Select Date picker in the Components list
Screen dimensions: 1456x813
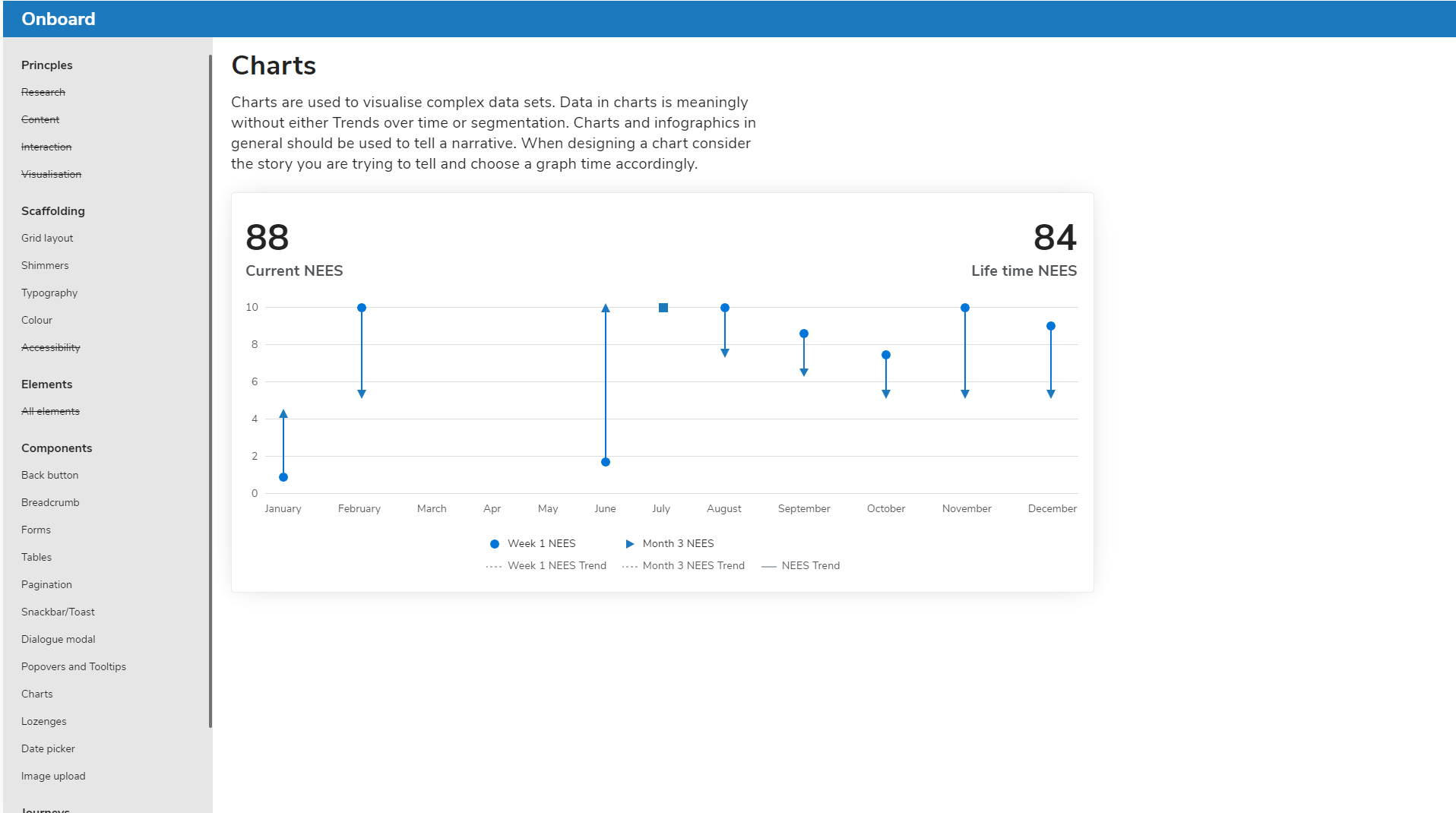[x=48, y=748]
